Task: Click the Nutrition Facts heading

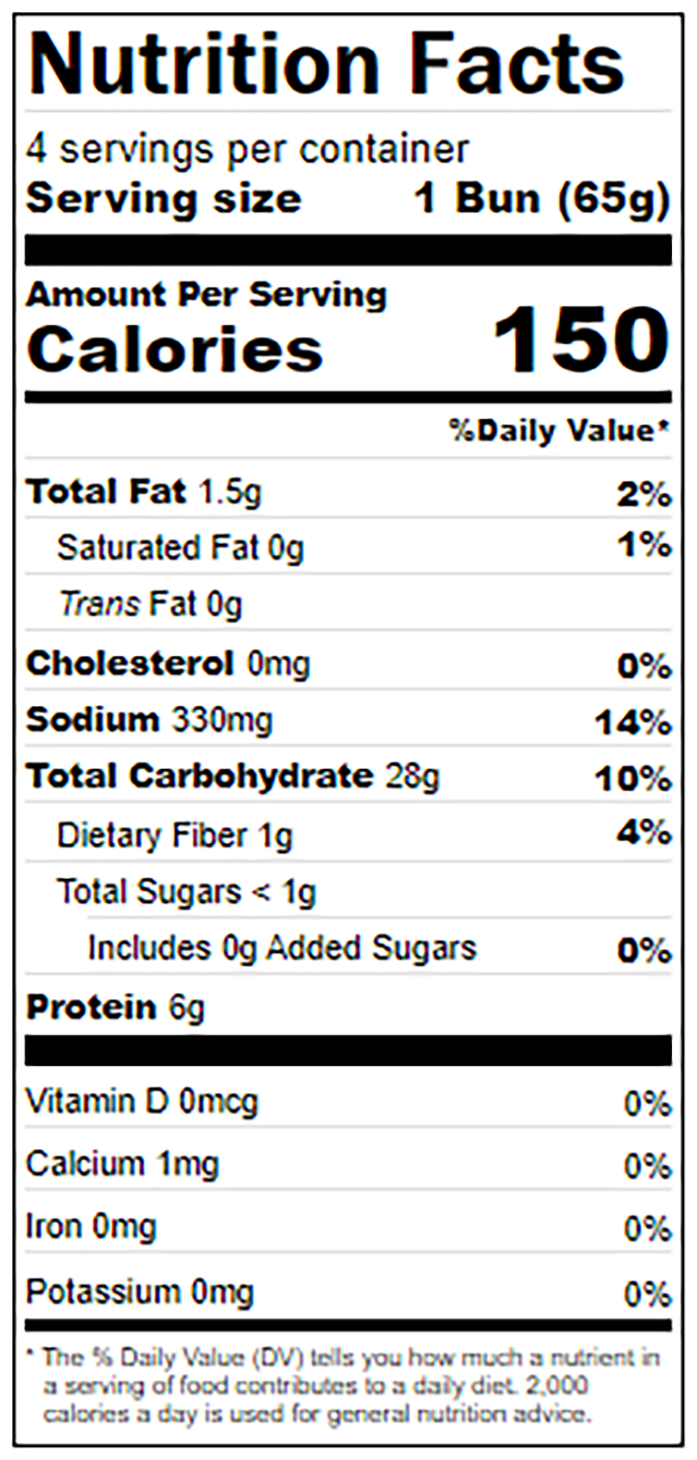Action: (x=327, y=62)
